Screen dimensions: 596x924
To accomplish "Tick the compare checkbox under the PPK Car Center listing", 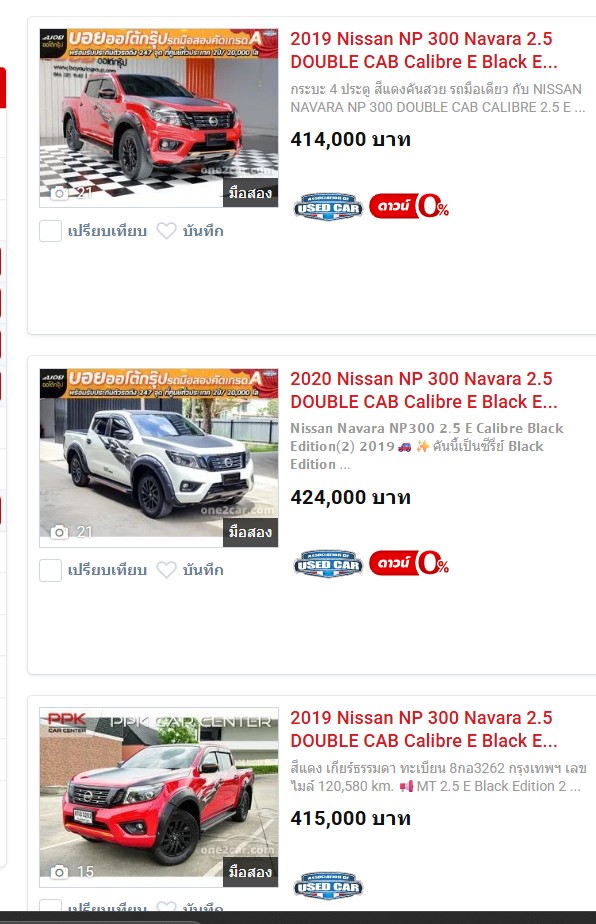I will tap(50, 905).
